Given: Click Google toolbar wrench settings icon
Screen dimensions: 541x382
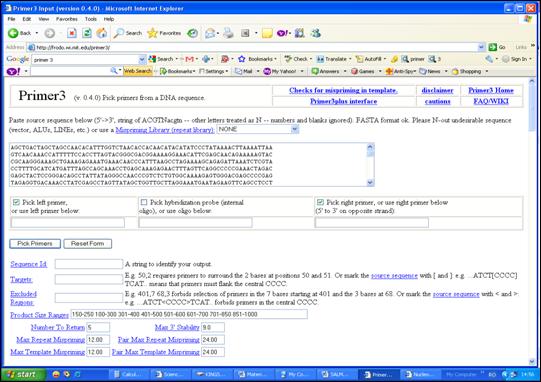Looking at the screenshot, I should coord(489,59).
